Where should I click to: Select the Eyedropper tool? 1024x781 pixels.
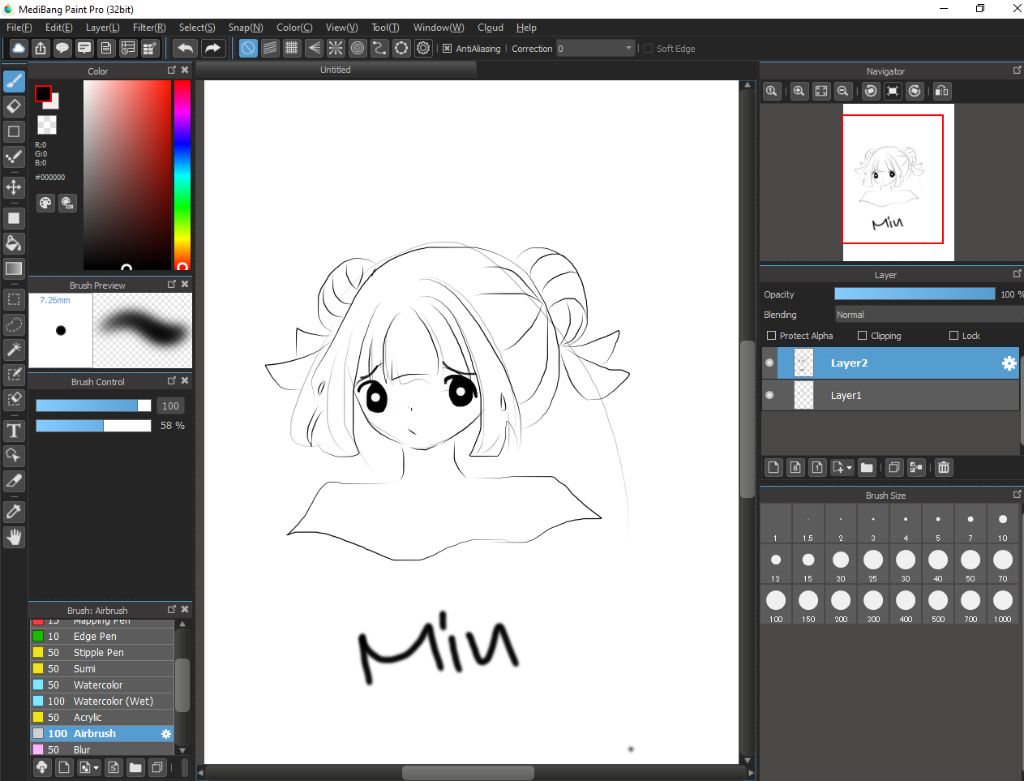pos(14,511)
